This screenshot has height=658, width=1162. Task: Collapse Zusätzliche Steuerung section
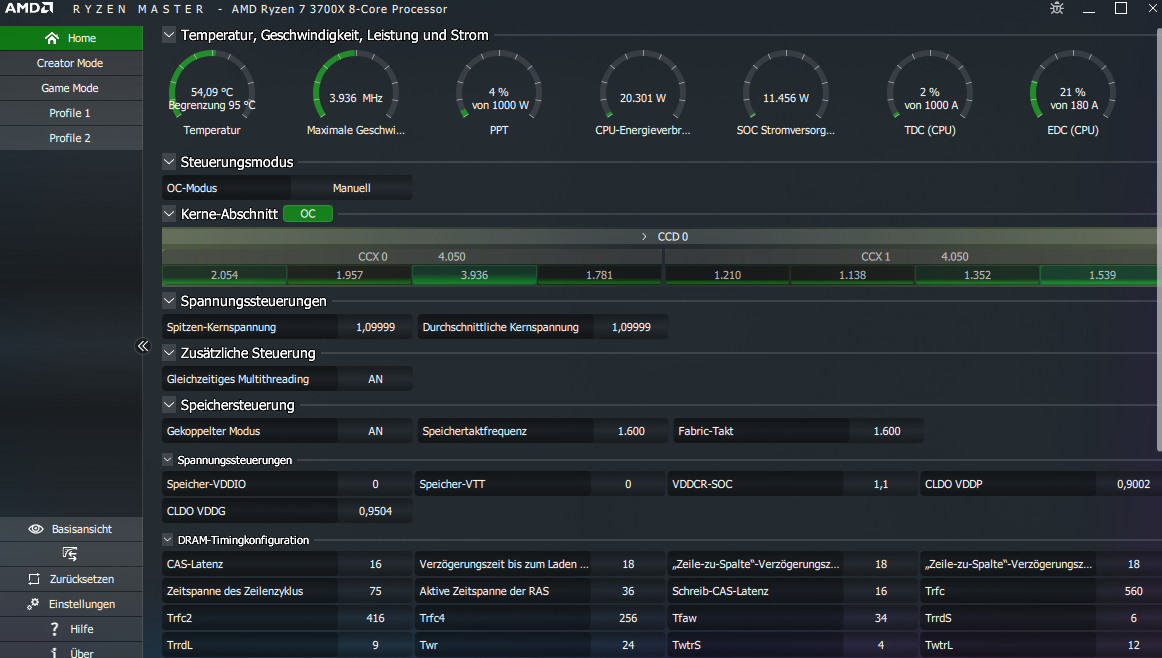[x=169, y=353]
